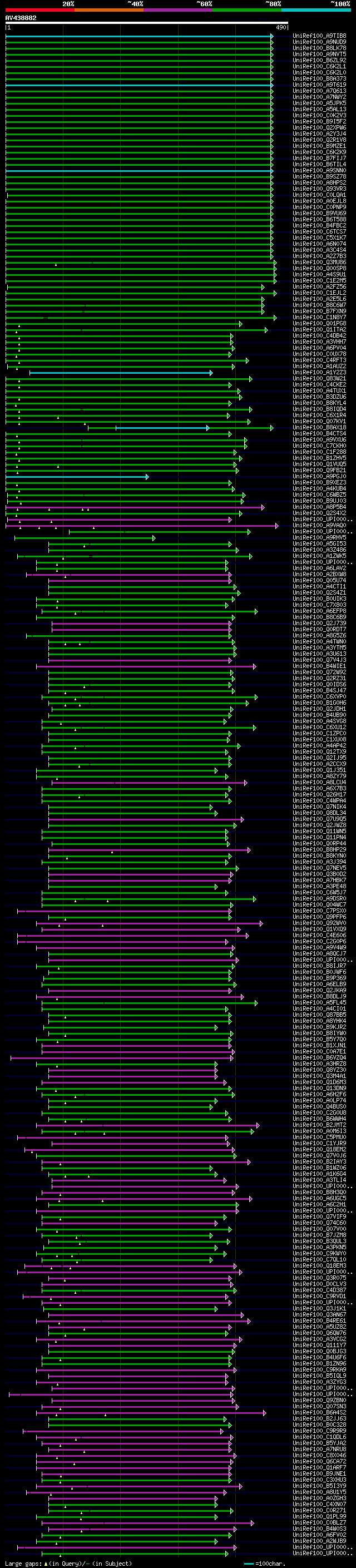Viewport: 356px width, 1568px height.
Task: Open hit UniRef100_A9NVT5
Action: 319,54
